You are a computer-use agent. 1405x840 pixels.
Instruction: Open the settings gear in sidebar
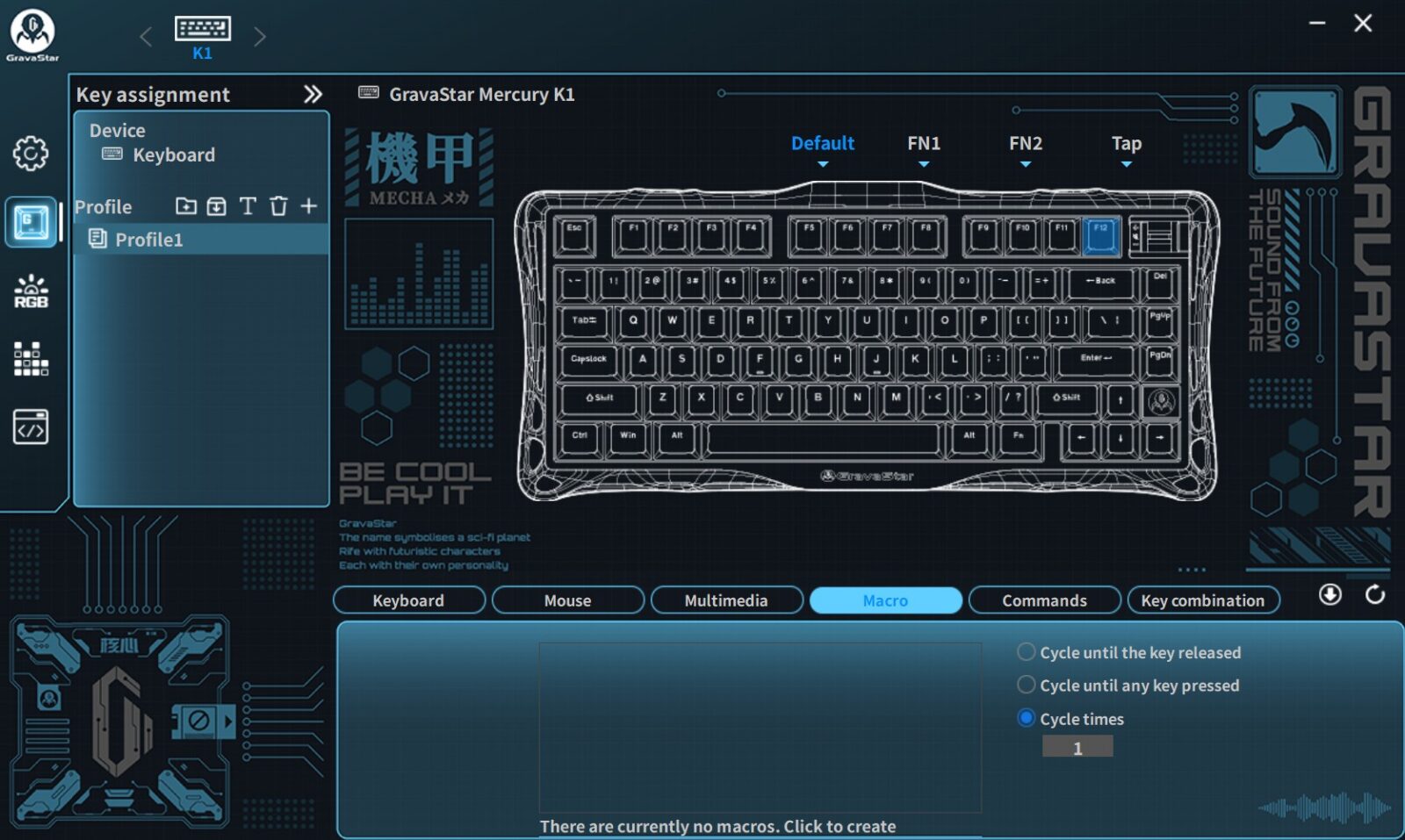click(31, 154)
